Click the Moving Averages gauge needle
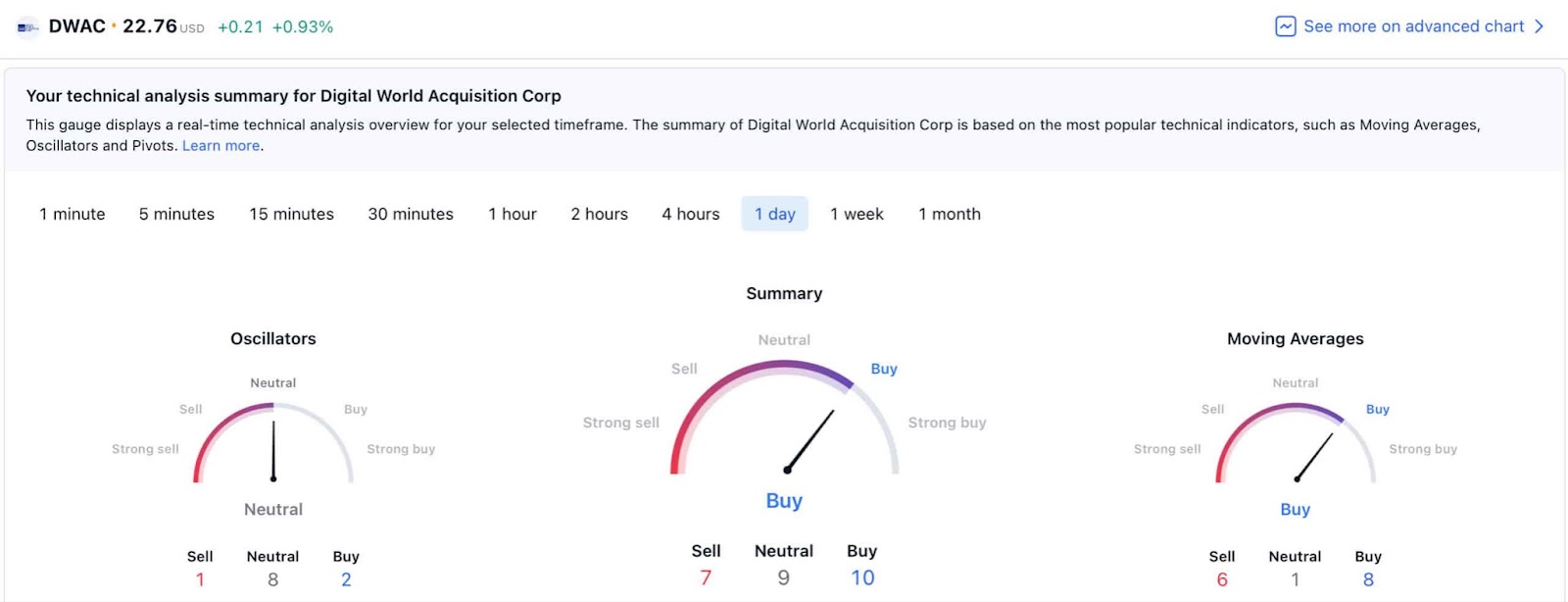This screenshot has height=602, width=1568. point(1314,457)
